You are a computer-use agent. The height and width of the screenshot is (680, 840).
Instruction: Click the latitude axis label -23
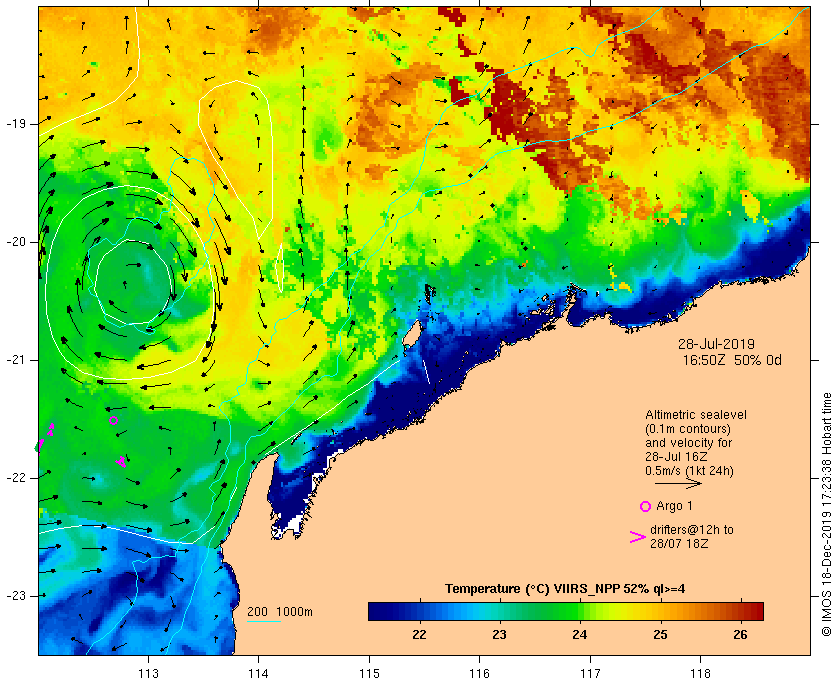point(15,595)
